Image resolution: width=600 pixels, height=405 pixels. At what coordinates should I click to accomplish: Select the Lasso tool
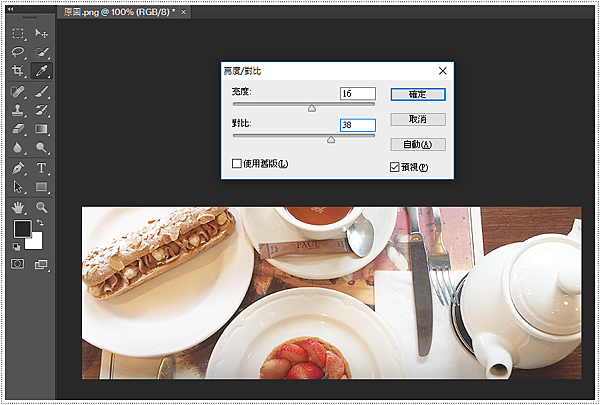(18, 52)
